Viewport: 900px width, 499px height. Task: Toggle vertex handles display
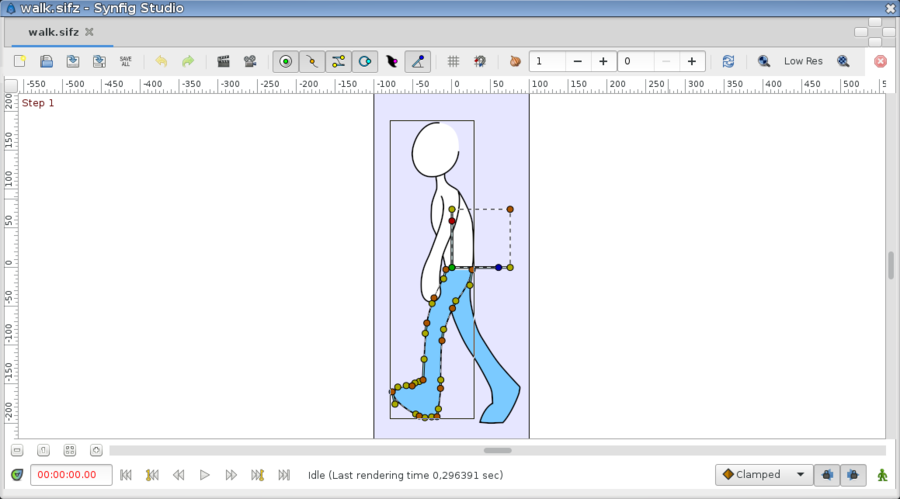point(312,61)
